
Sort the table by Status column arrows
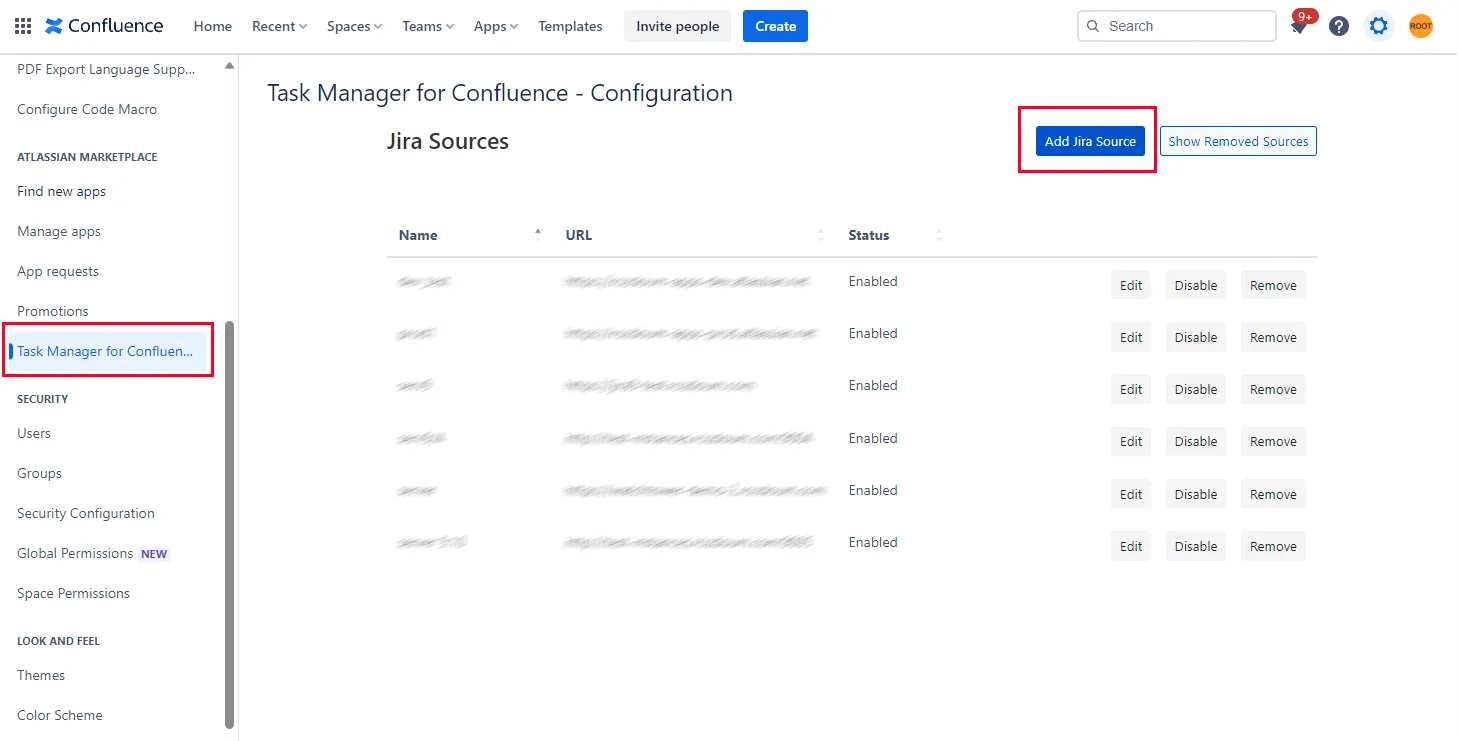point(939,235)
